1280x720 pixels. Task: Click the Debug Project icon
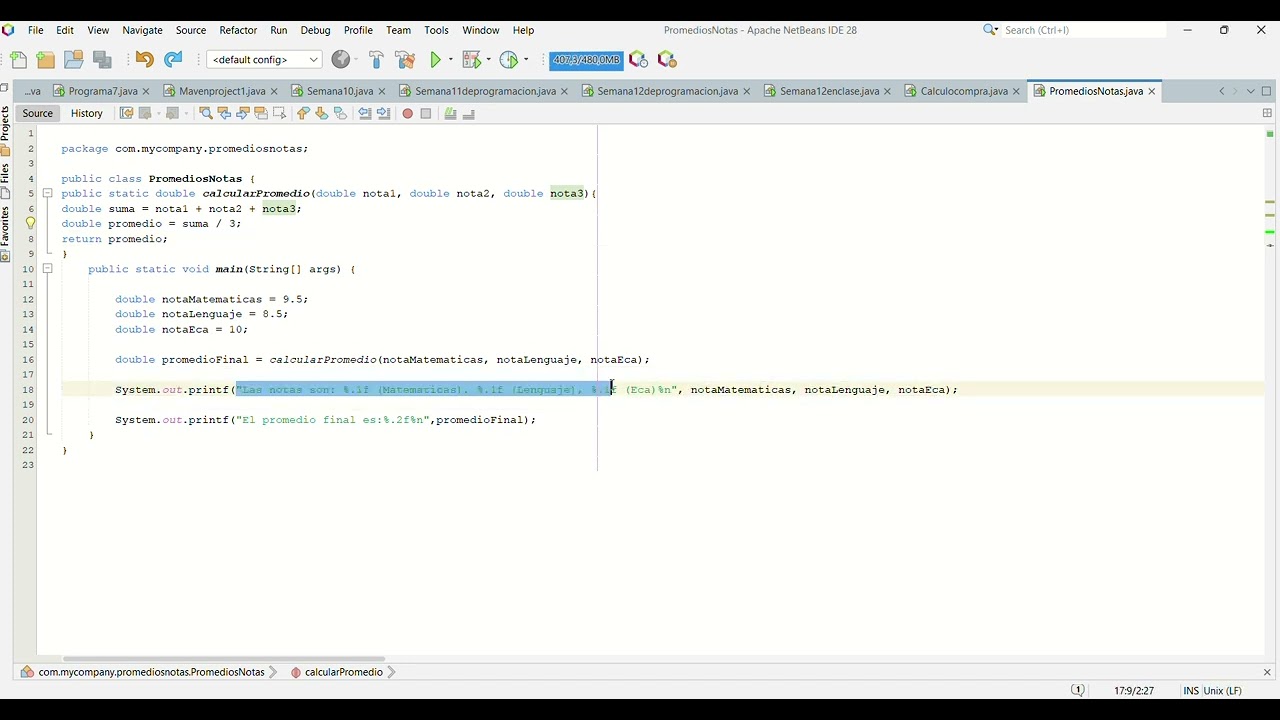coord(472,60)
